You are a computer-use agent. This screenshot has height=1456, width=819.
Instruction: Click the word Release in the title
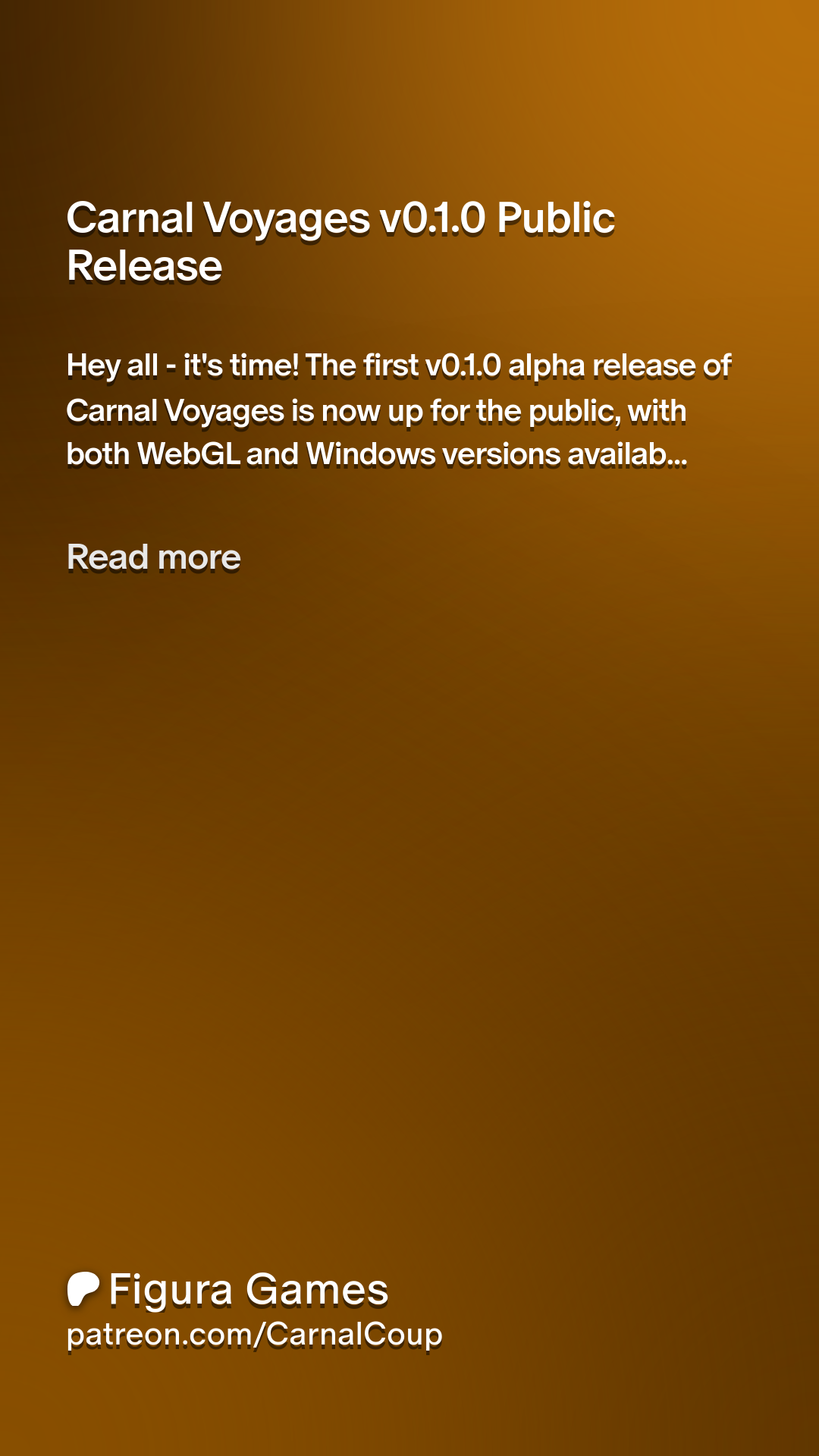tap(145, 266)
